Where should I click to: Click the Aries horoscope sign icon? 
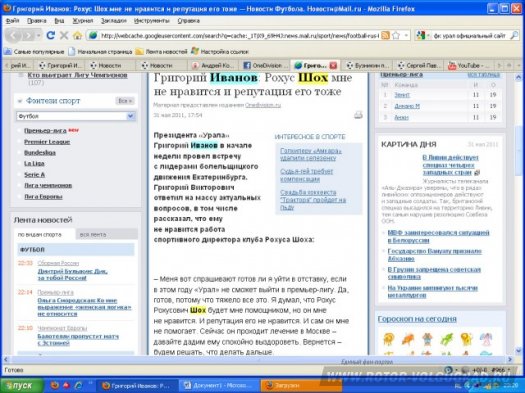(389, 339)
